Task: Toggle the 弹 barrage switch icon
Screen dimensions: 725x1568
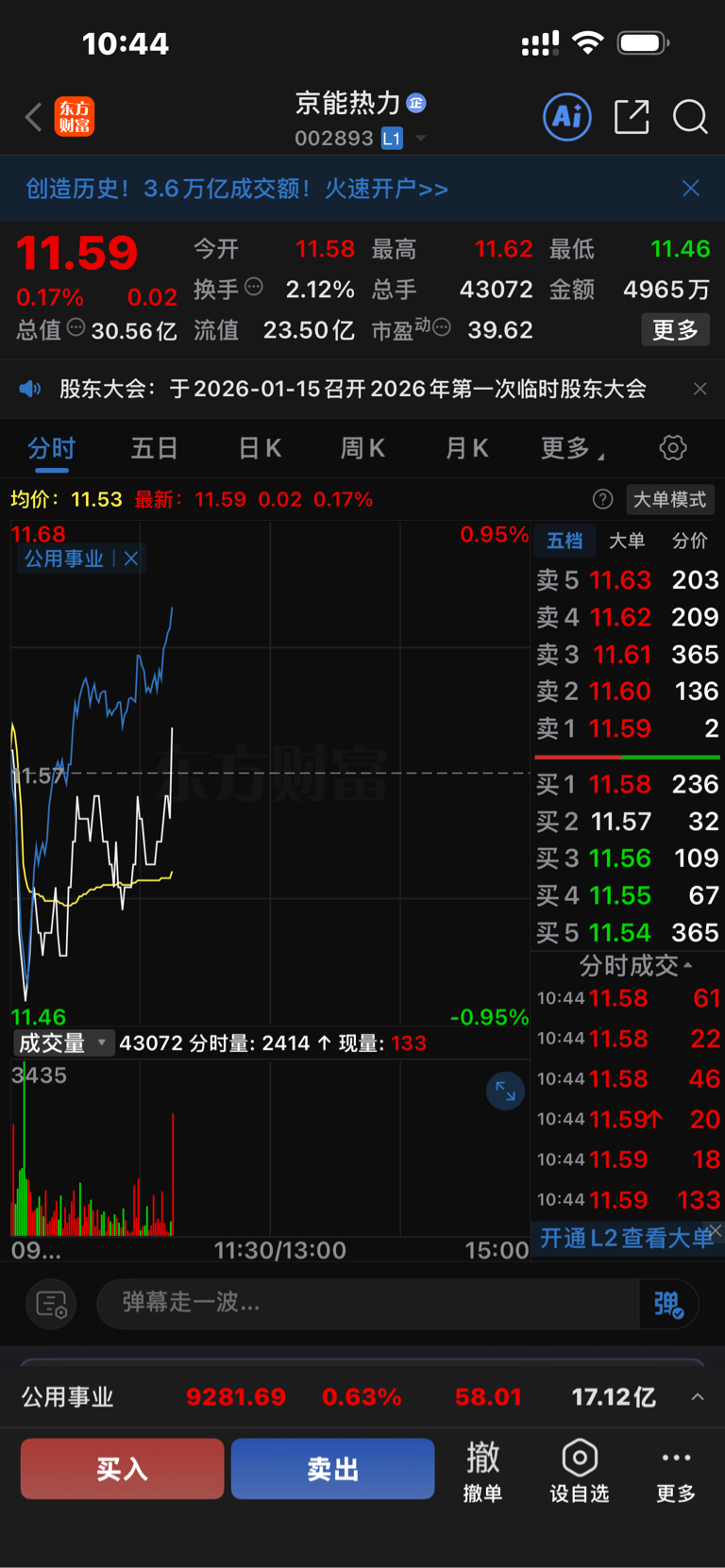Action: pyautogui.click(x=669, y=1304)
